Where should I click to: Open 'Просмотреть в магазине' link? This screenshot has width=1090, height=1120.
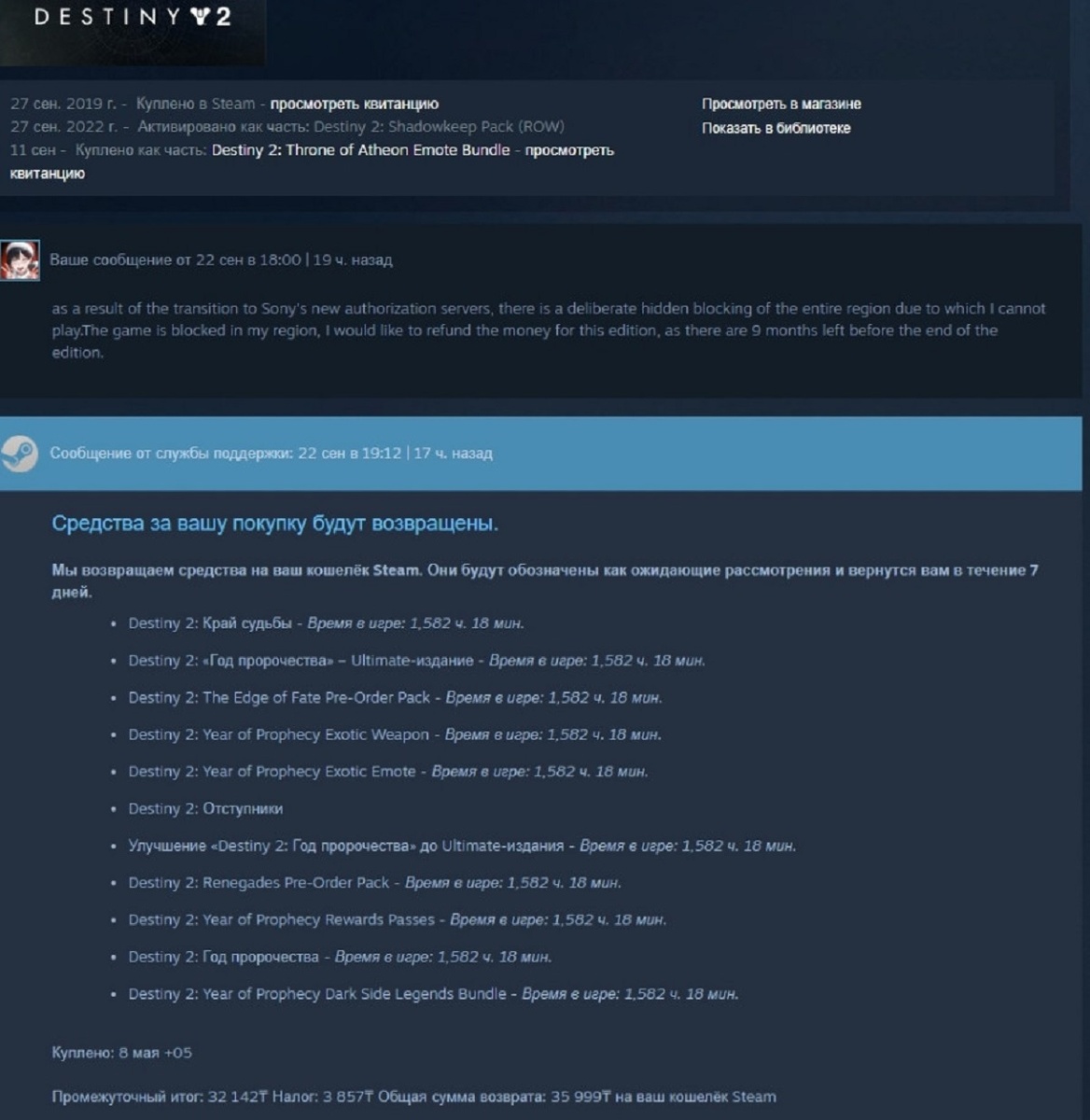[x=781, y=104]
